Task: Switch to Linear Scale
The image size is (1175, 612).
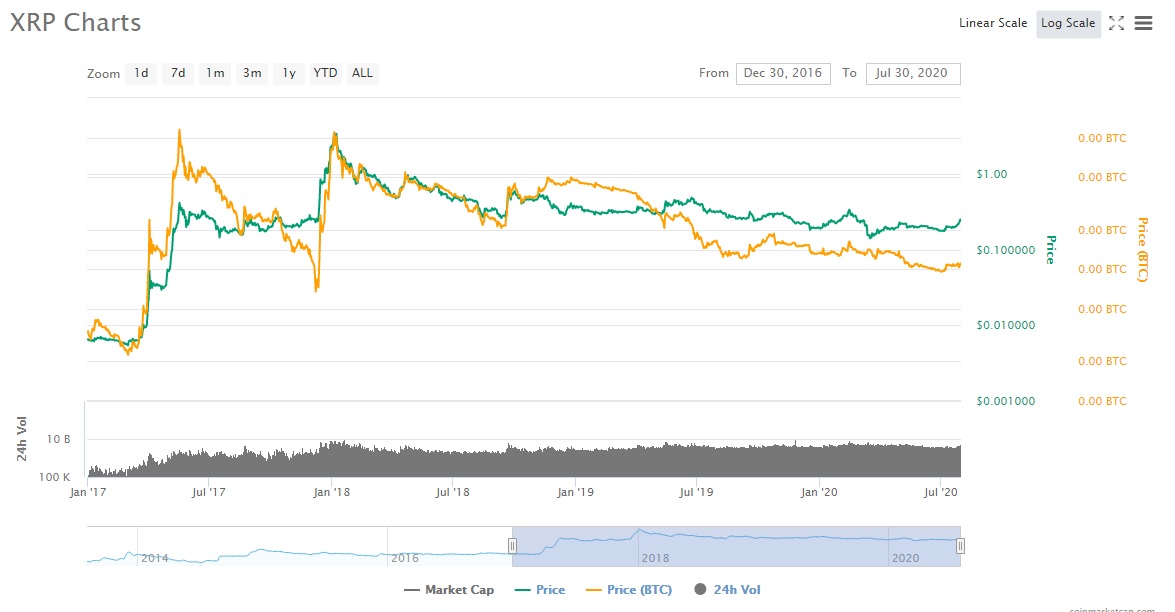Action: point(993,23)
